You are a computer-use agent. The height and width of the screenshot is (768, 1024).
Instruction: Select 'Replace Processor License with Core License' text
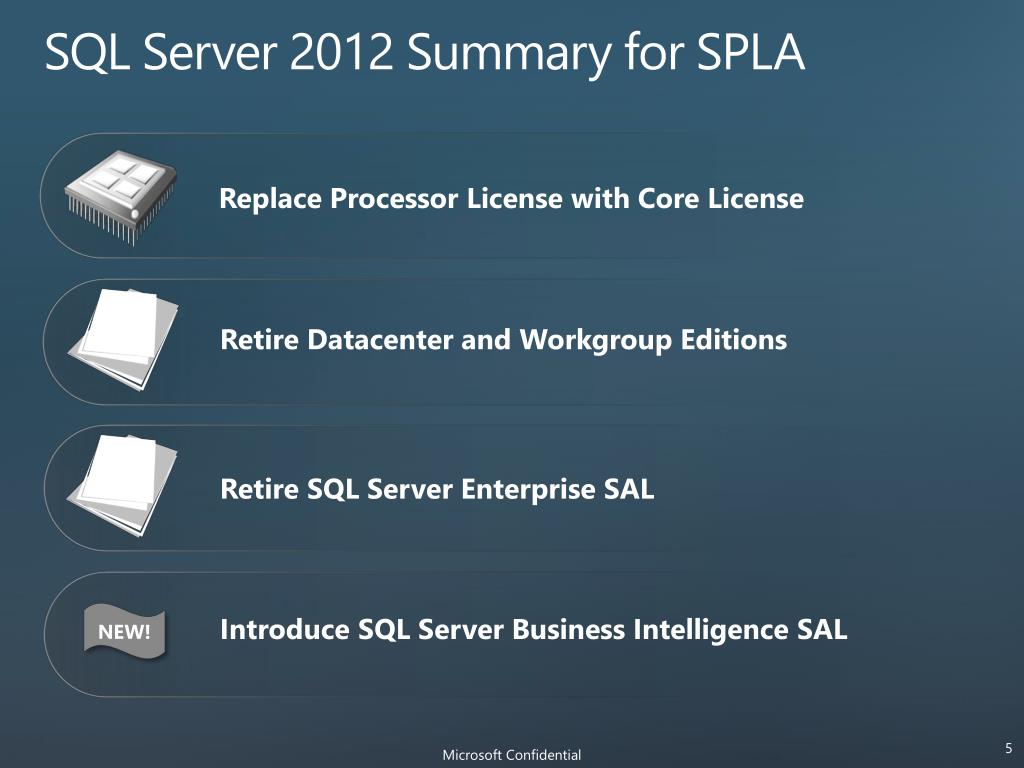[511, 199]
